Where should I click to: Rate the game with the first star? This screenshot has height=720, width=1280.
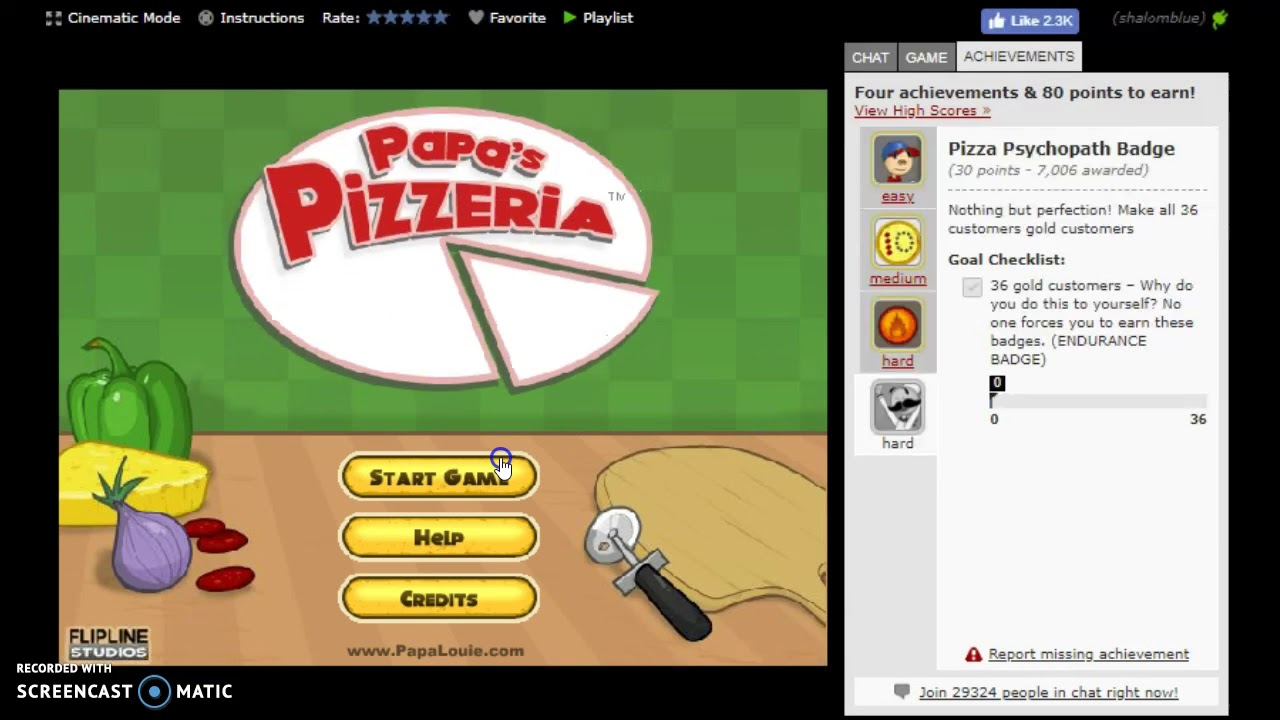tap(374, 17)
